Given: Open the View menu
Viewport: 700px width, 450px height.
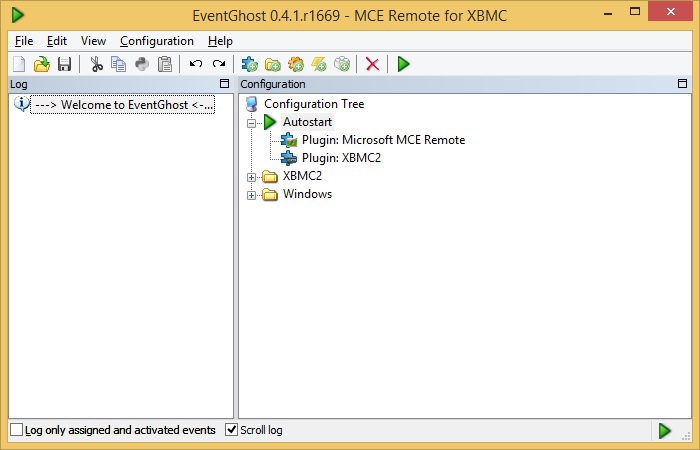Looking at the screenshot, I should 93,41.
